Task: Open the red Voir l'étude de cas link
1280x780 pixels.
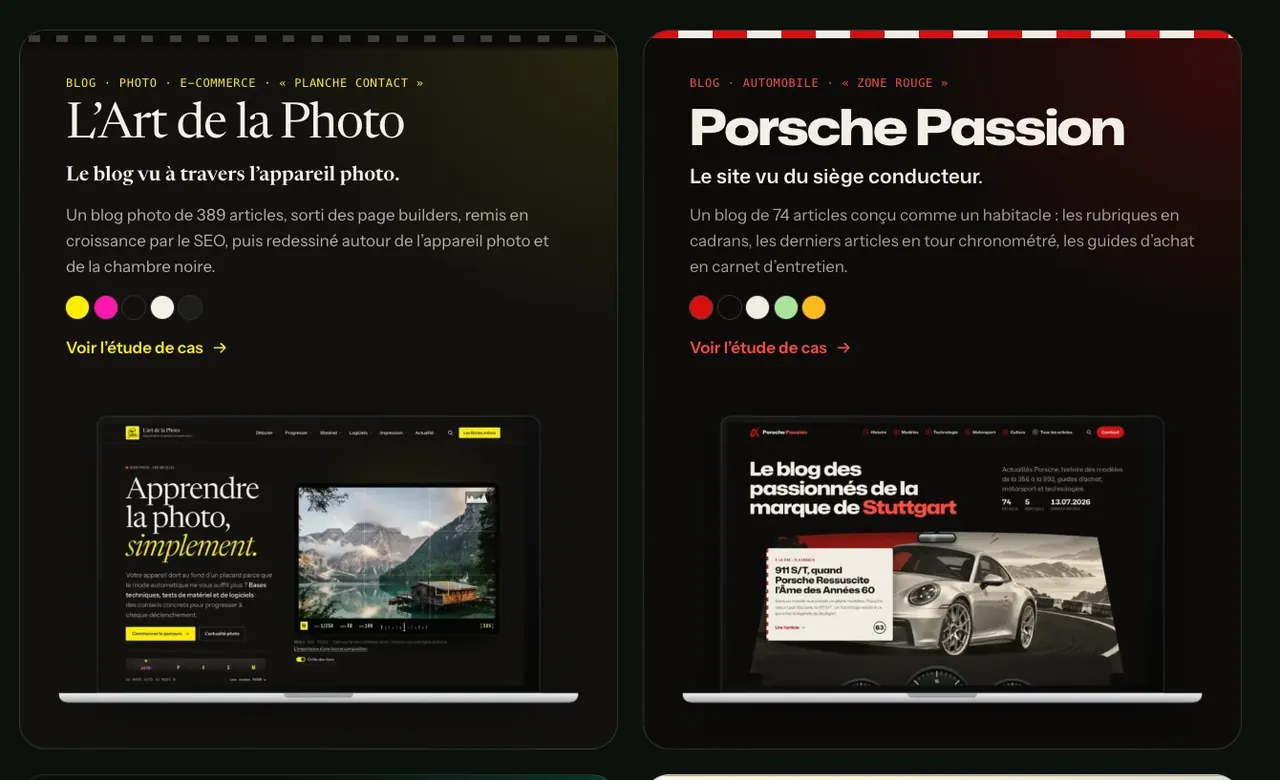Action: coord(770,348)
